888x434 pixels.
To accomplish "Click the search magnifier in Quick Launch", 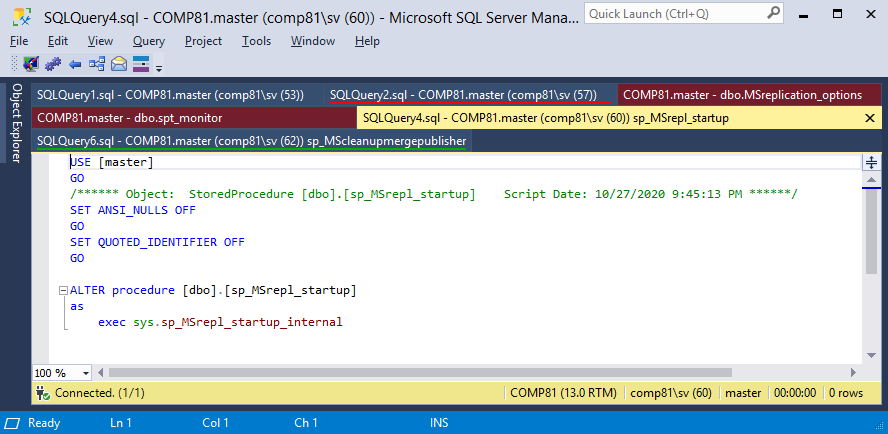I will (773, 12).
